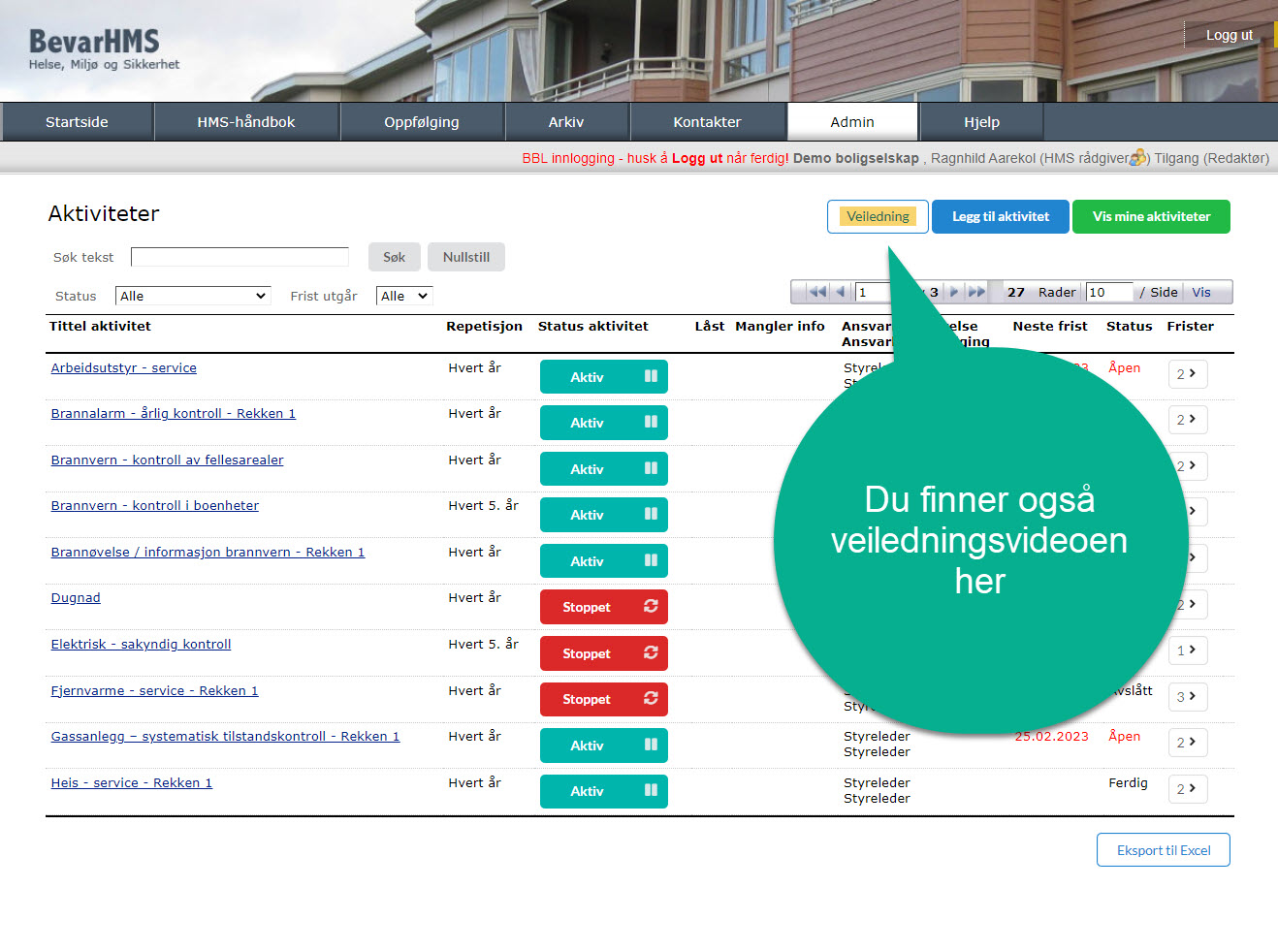Click the Legg til aktivitet button
Screen dimensions: 1278x952
point(1000,216)
